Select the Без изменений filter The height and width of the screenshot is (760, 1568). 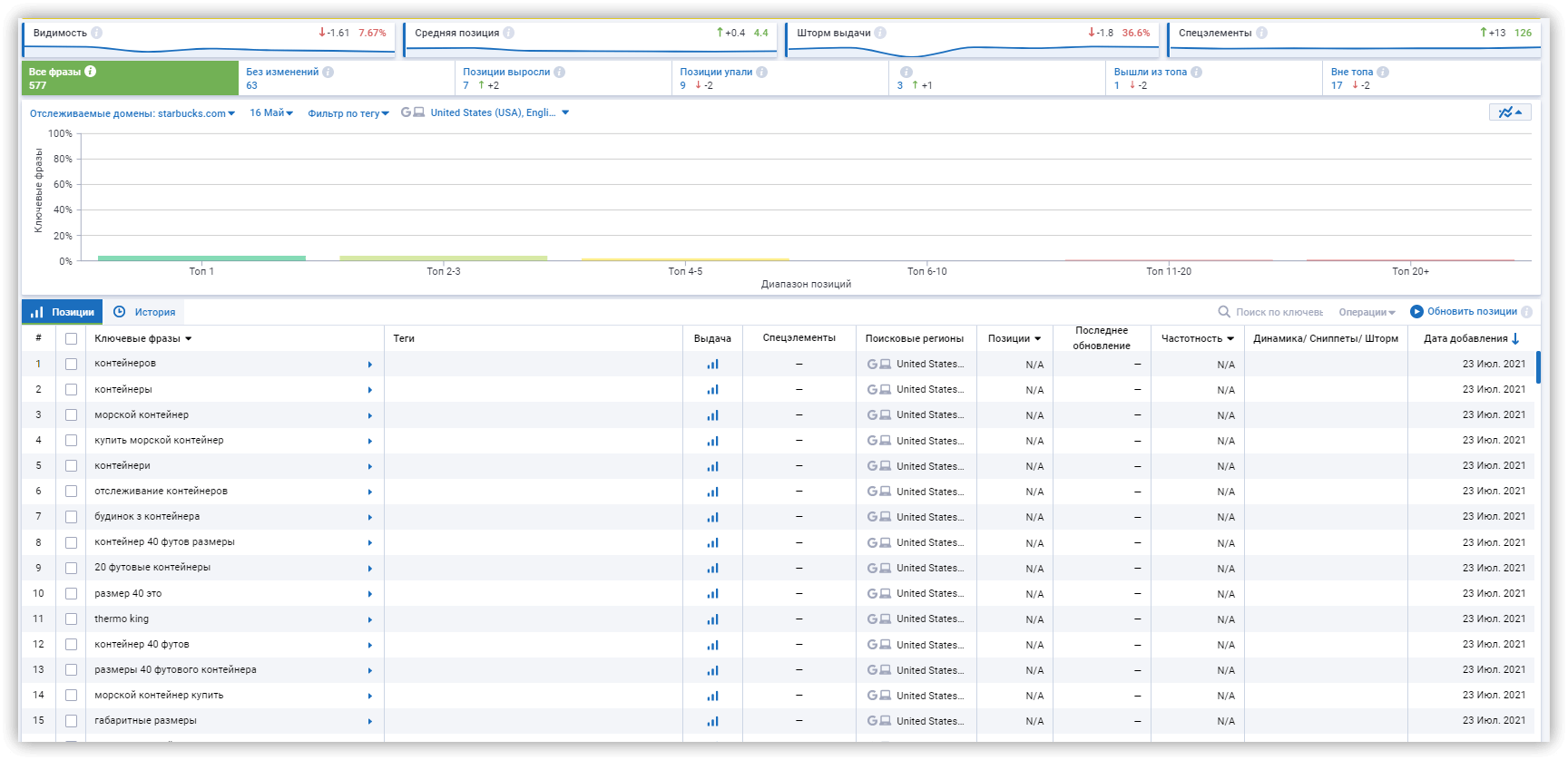point(347,78)
